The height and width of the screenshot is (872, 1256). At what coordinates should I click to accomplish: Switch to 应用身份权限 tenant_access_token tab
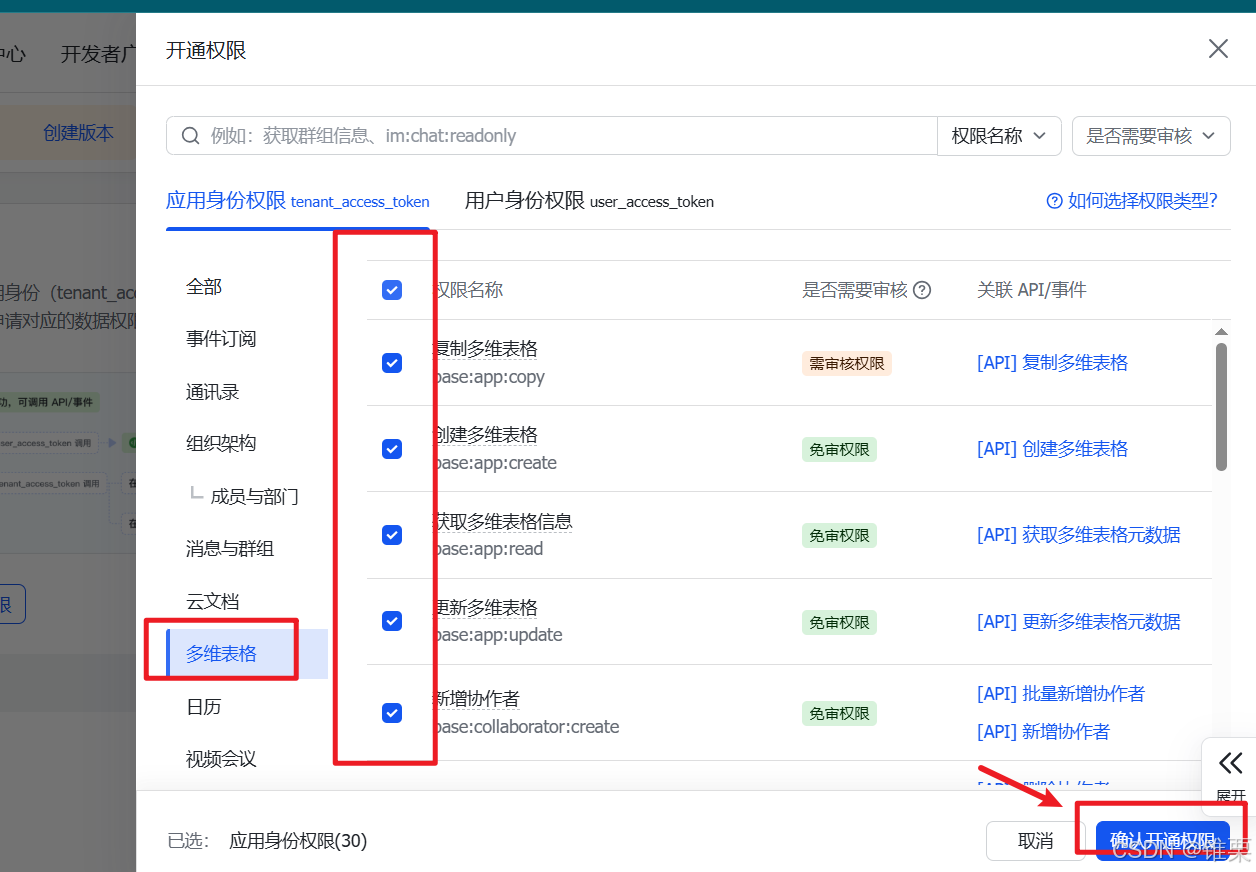coord(298,201)
